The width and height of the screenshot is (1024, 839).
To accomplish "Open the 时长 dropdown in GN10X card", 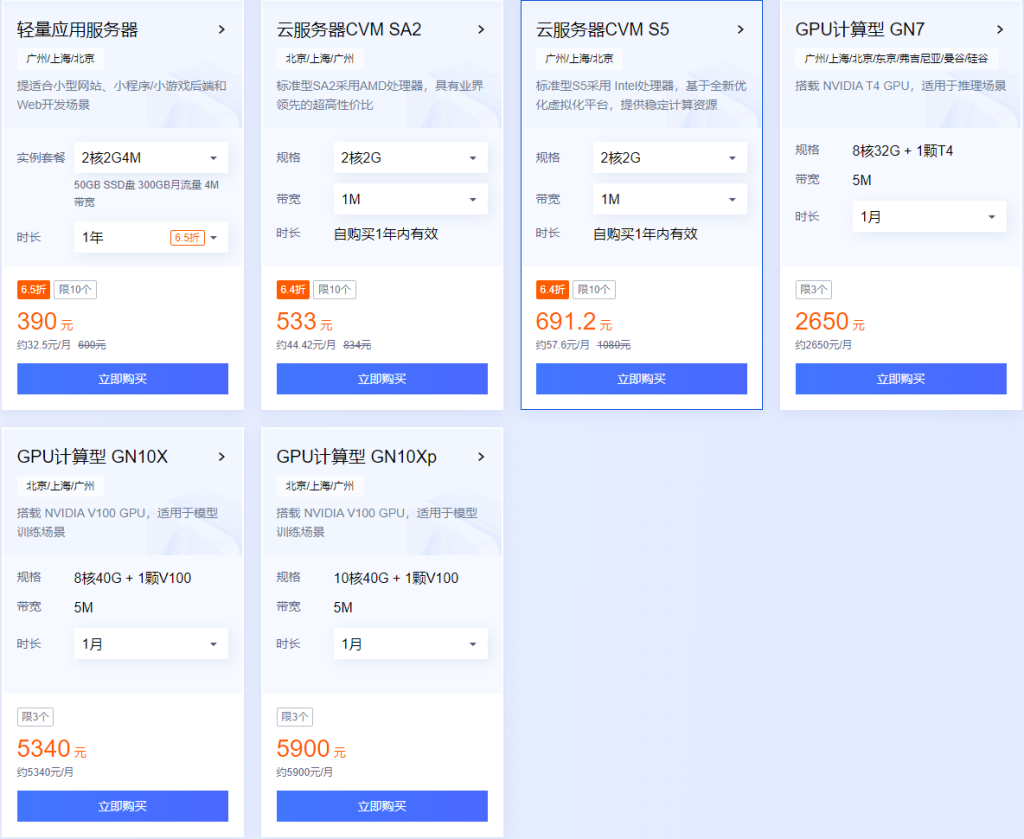I will coord(151,644).
